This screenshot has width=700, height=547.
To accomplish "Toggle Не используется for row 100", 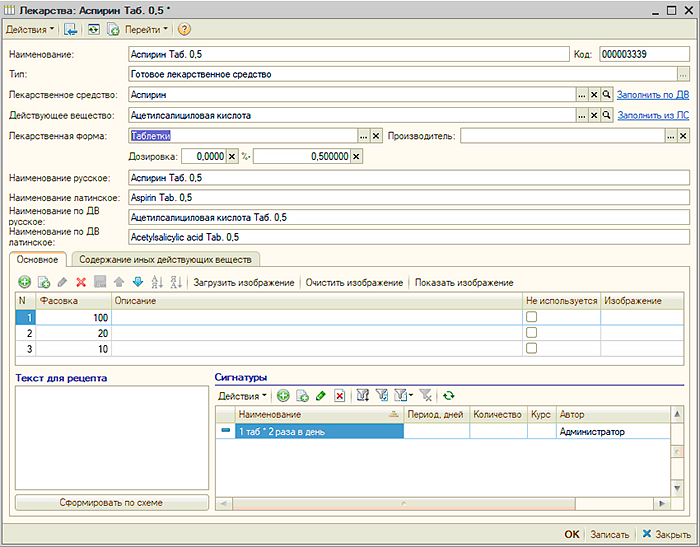I will 532,317.
